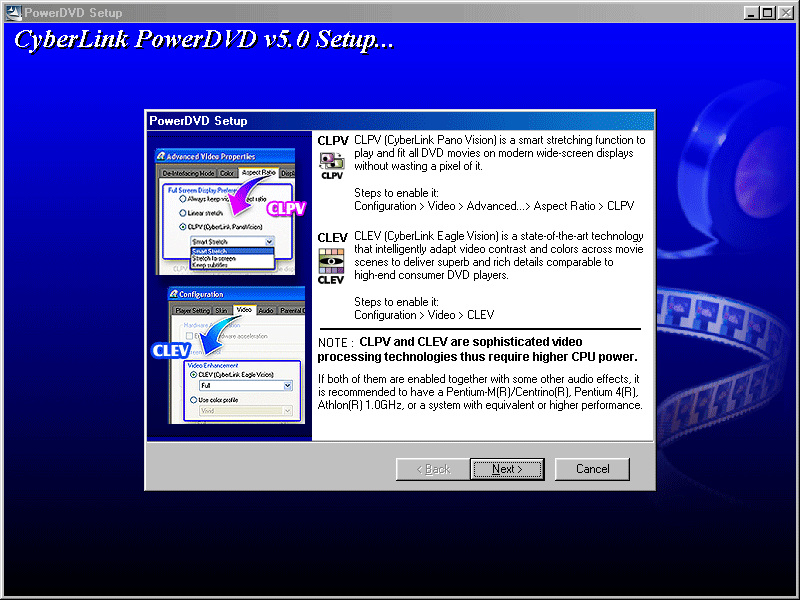Open the Smart Stretch dropdown in the illustration
800x600 pixels.
click(232, 241)
